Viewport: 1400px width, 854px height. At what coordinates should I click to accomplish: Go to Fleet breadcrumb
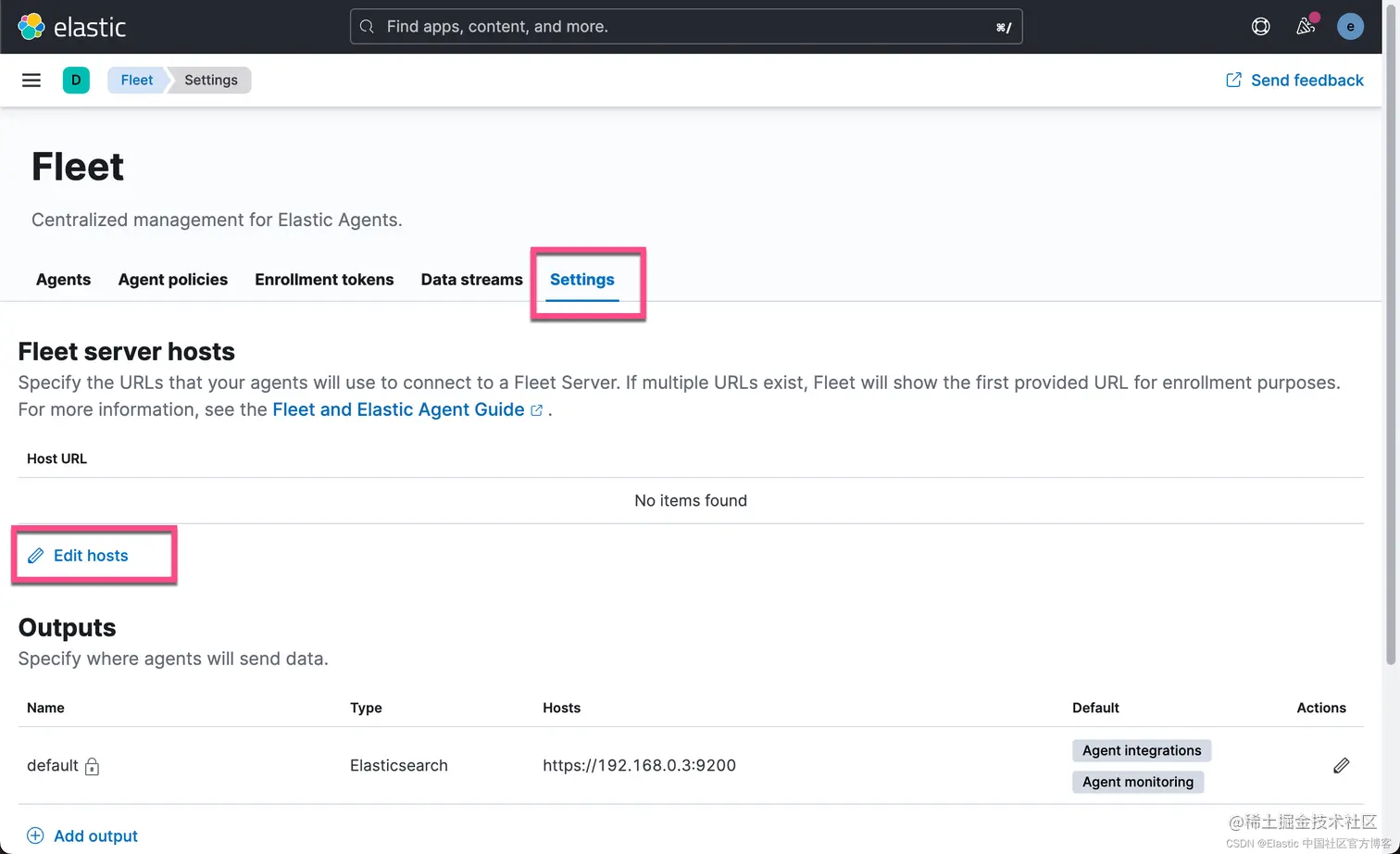(136, 80)
